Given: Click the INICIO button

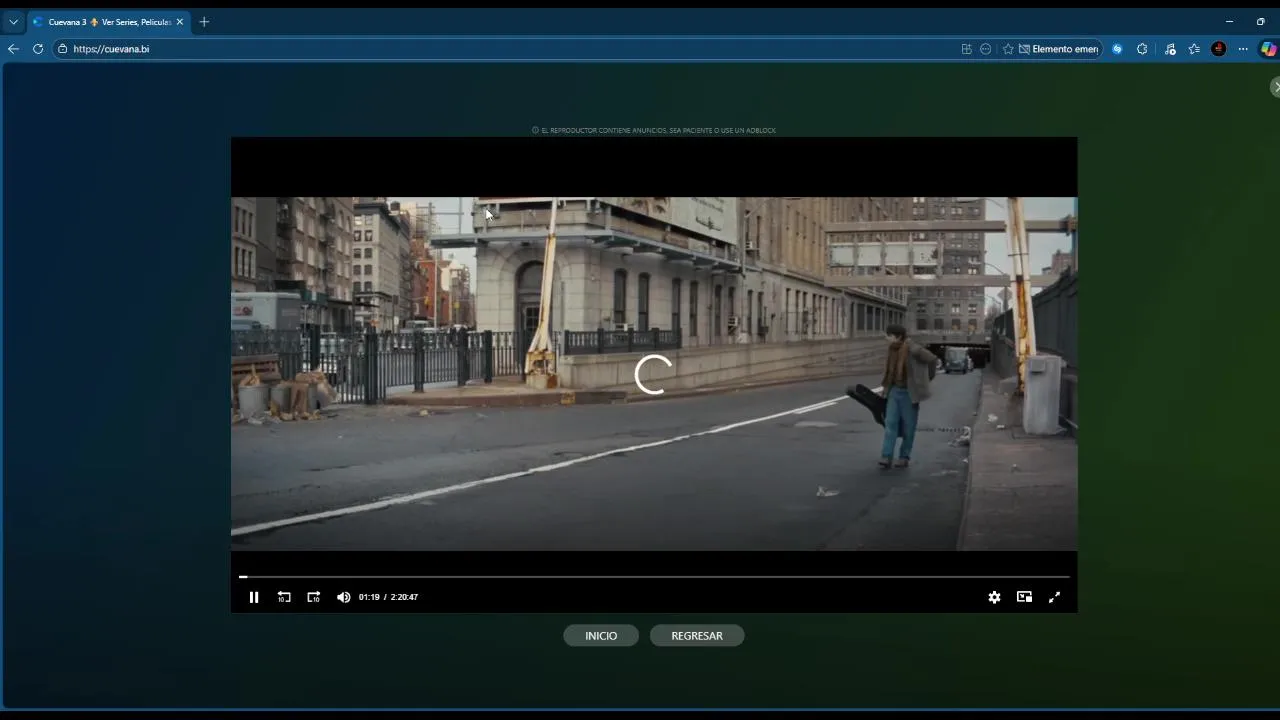Looking at the screenshot, I should click(x=601, y=636).
